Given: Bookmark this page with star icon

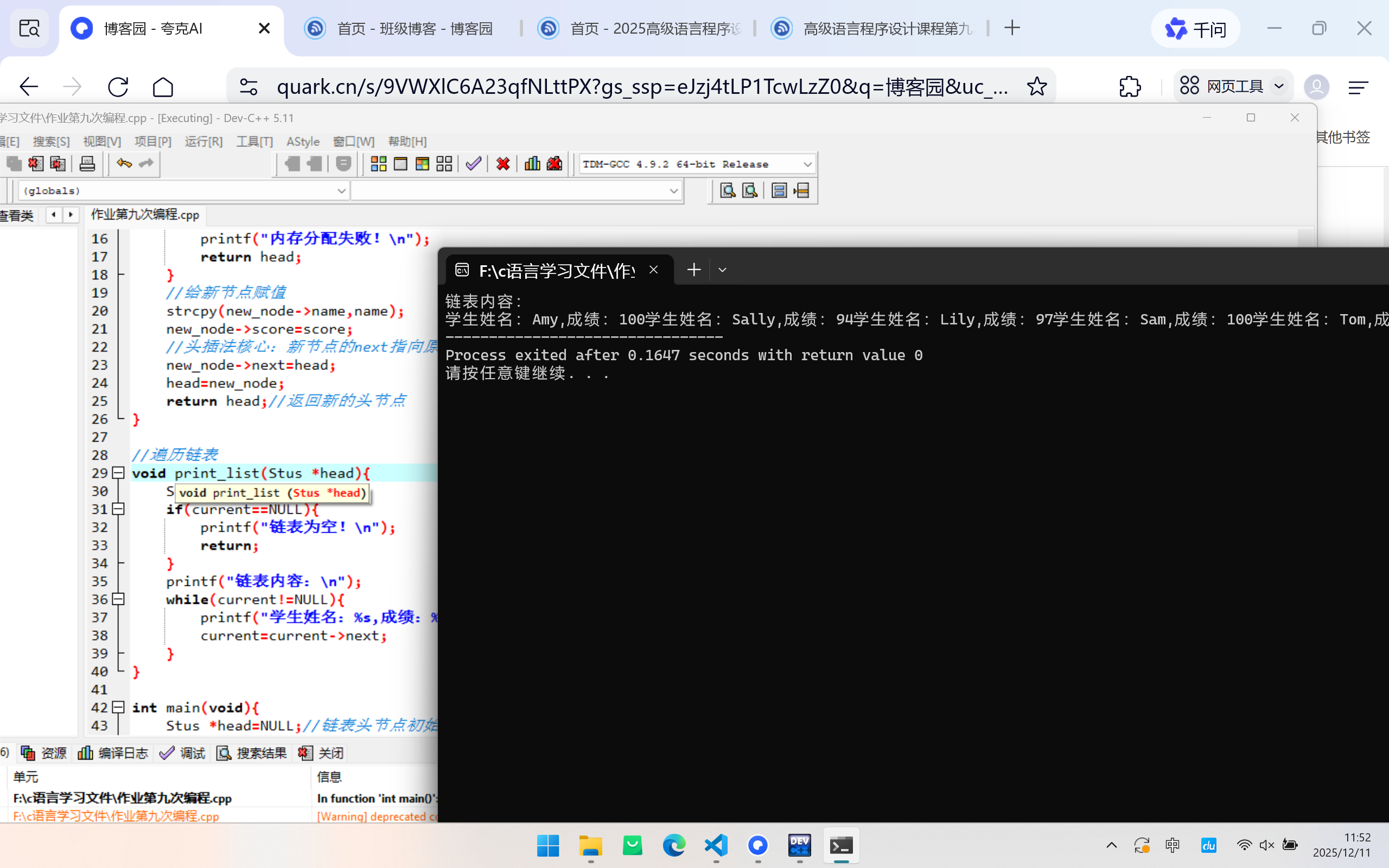Looking at the screenshot, I should (x=1036, y=87).
